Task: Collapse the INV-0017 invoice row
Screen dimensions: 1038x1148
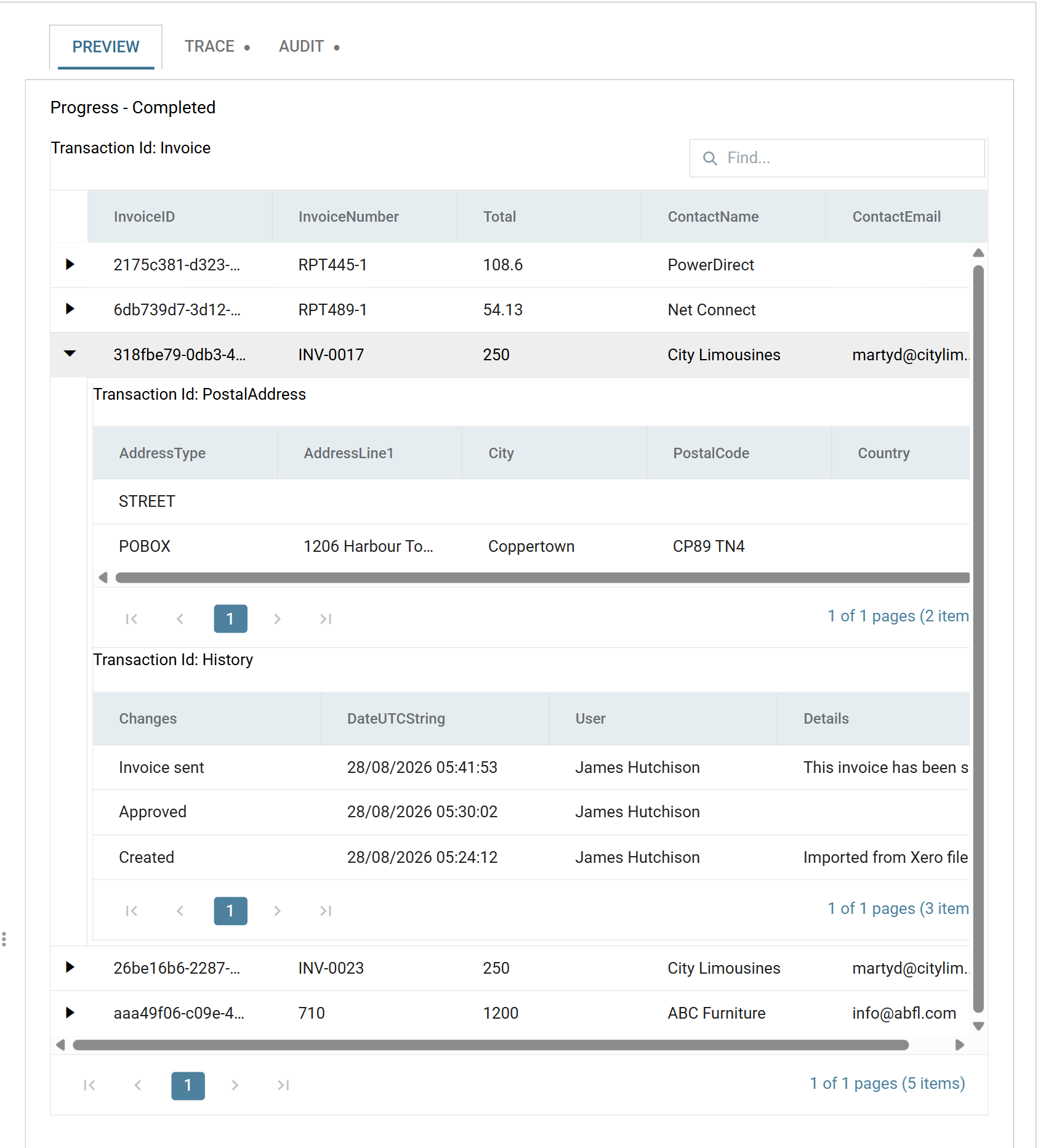Action: tap(70, 354)
